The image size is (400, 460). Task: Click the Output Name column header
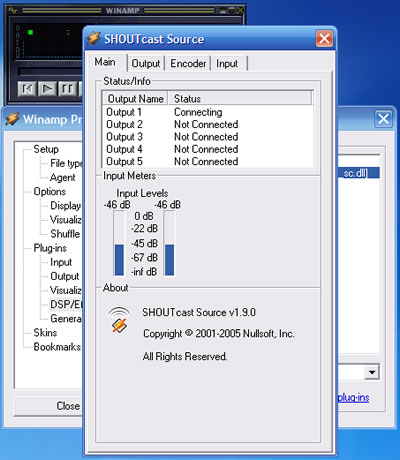(135, 99)
